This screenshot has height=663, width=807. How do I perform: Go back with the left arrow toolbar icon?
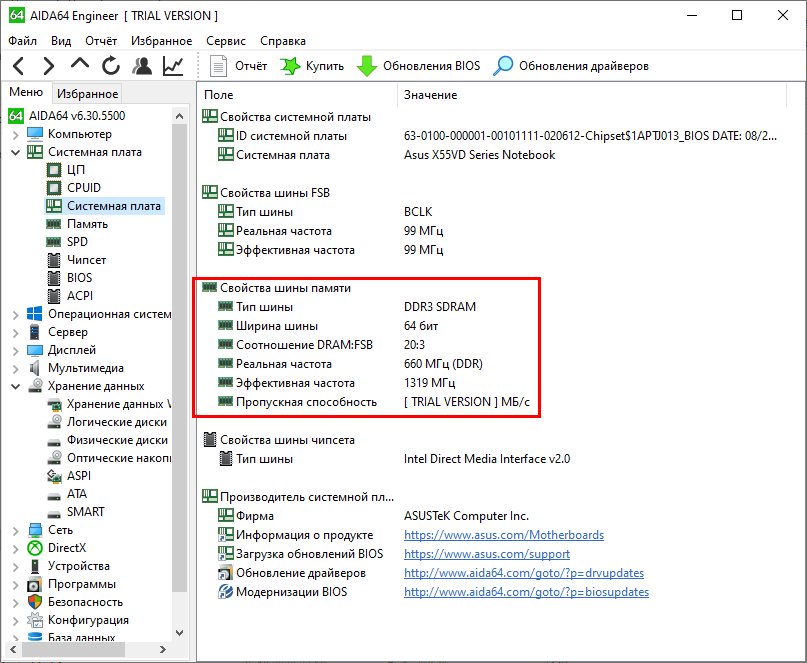coord(19,66)
